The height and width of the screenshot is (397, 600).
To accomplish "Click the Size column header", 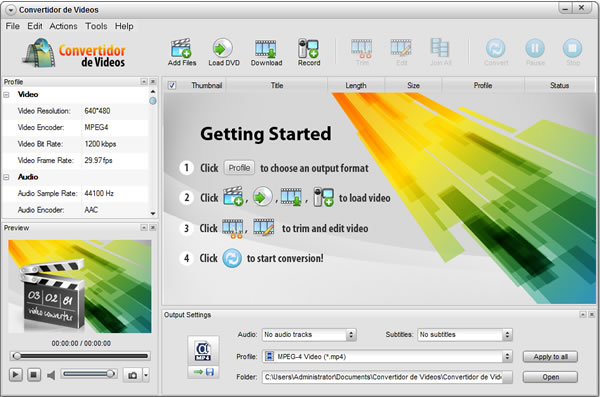I will click(413, 85).
